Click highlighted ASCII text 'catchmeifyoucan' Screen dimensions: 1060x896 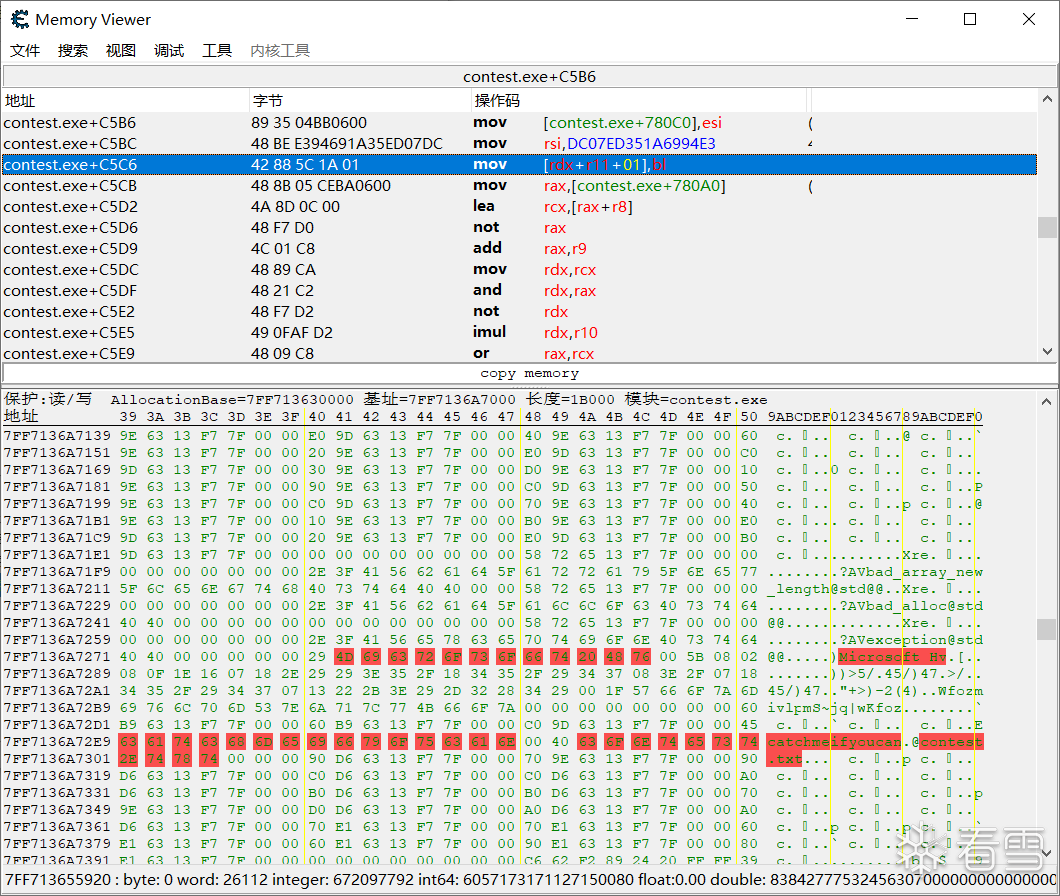pos(834,742)
